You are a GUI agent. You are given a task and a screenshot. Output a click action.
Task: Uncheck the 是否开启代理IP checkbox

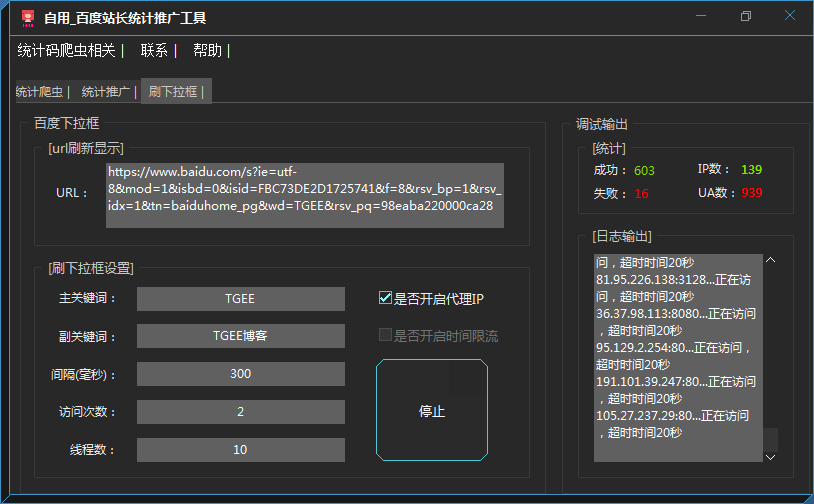[x=385, y=298]
